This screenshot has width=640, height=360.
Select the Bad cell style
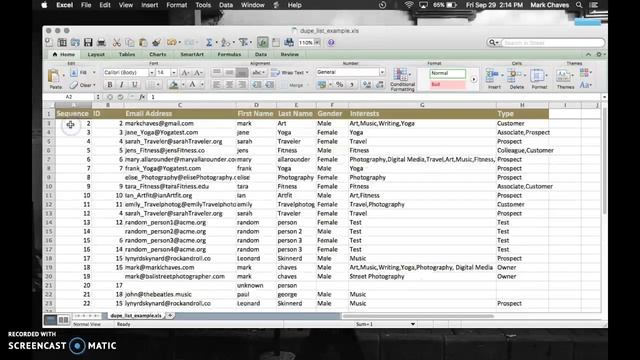(x=447, y=84)
